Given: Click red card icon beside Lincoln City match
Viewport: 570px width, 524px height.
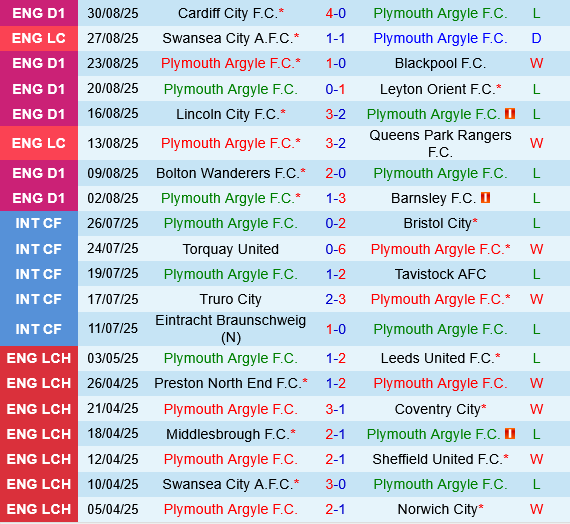Looking at the screenshot, I should (x=510, y=114).
